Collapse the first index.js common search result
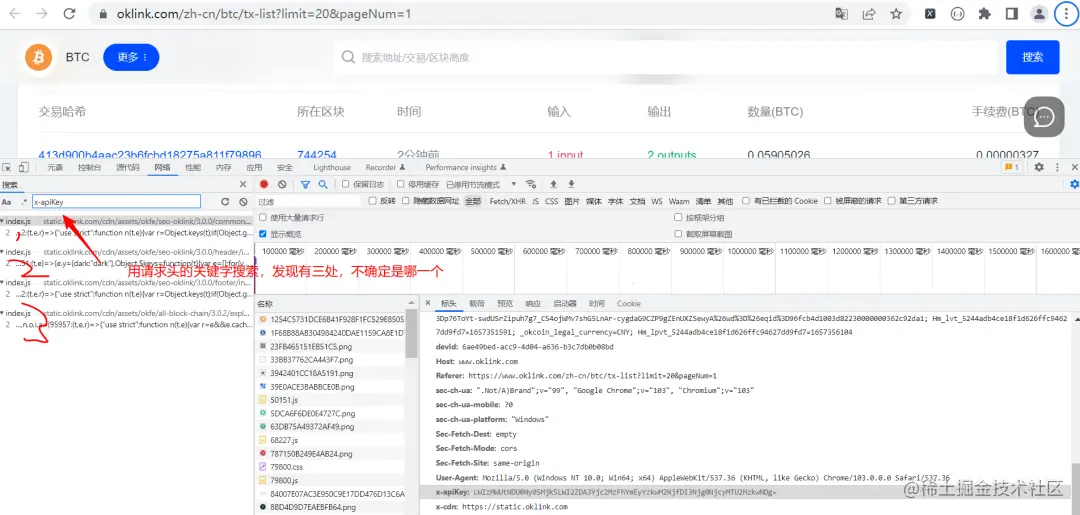 pos(3,222)
